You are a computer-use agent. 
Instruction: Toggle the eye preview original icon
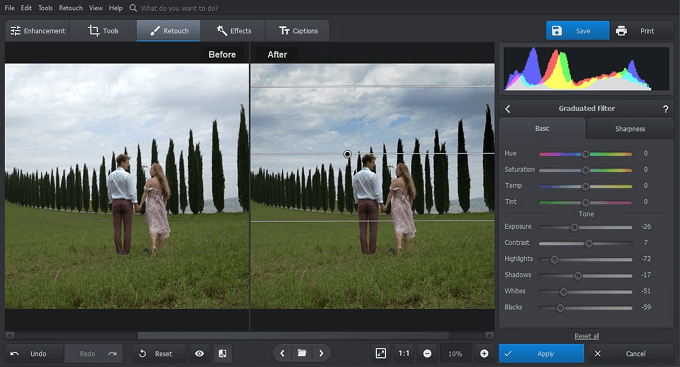click(x=199, y=354)
